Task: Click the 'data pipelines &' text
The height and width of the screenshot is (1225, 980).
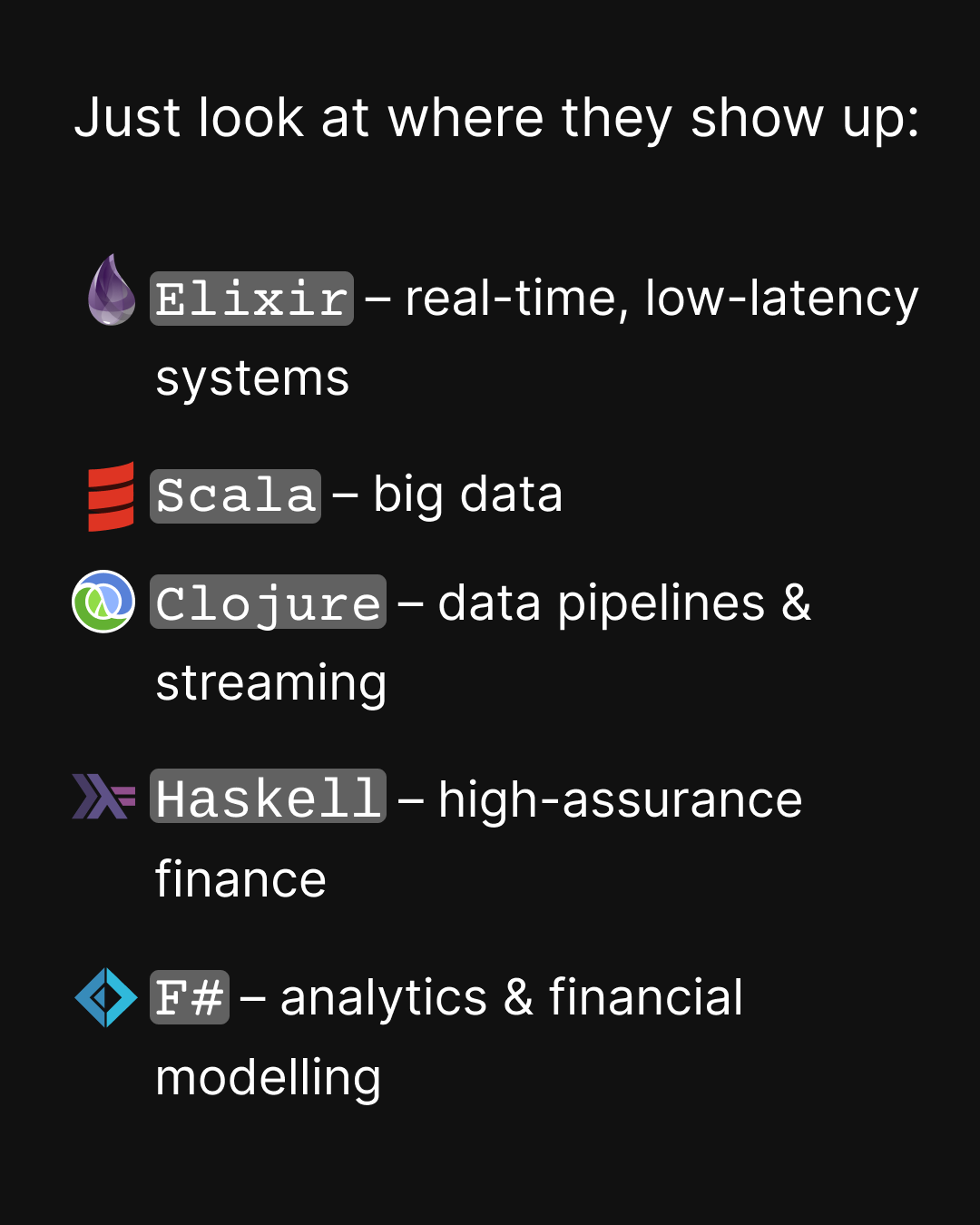Action: click(624, 603)
